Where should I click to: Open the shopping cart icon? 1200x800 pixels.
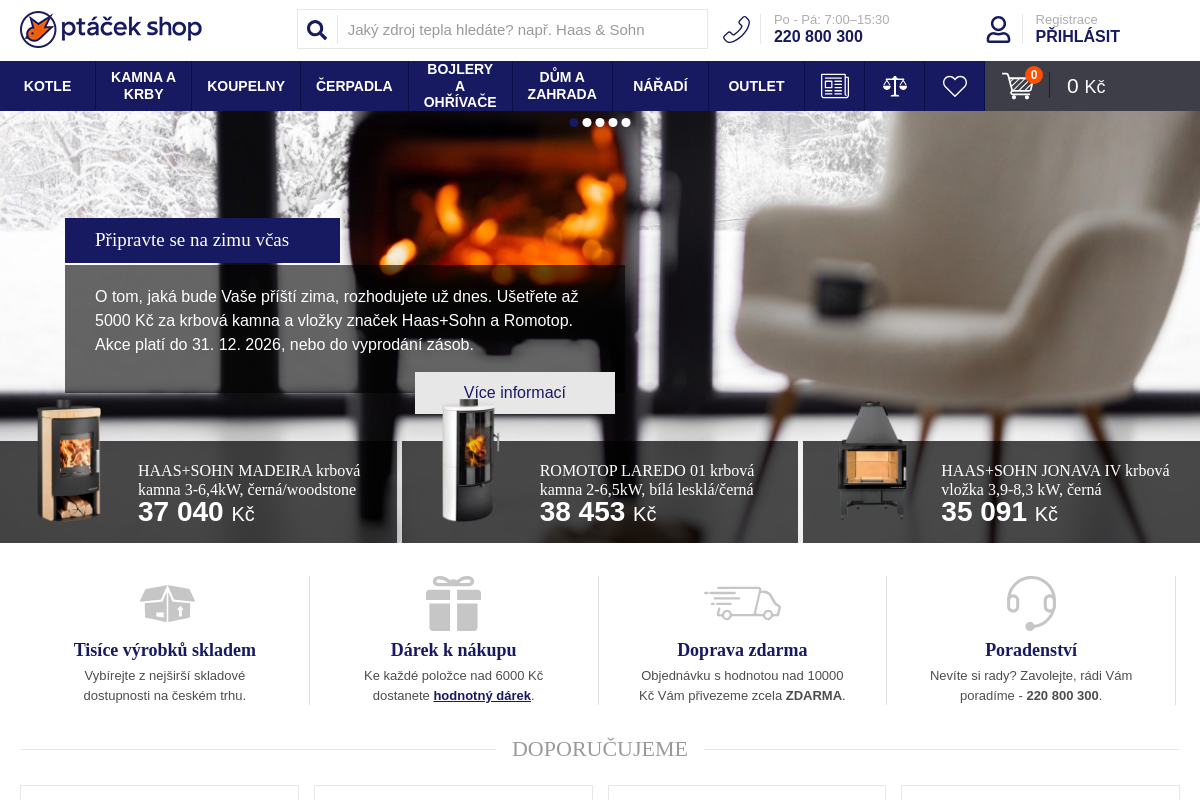point(1019,85)
